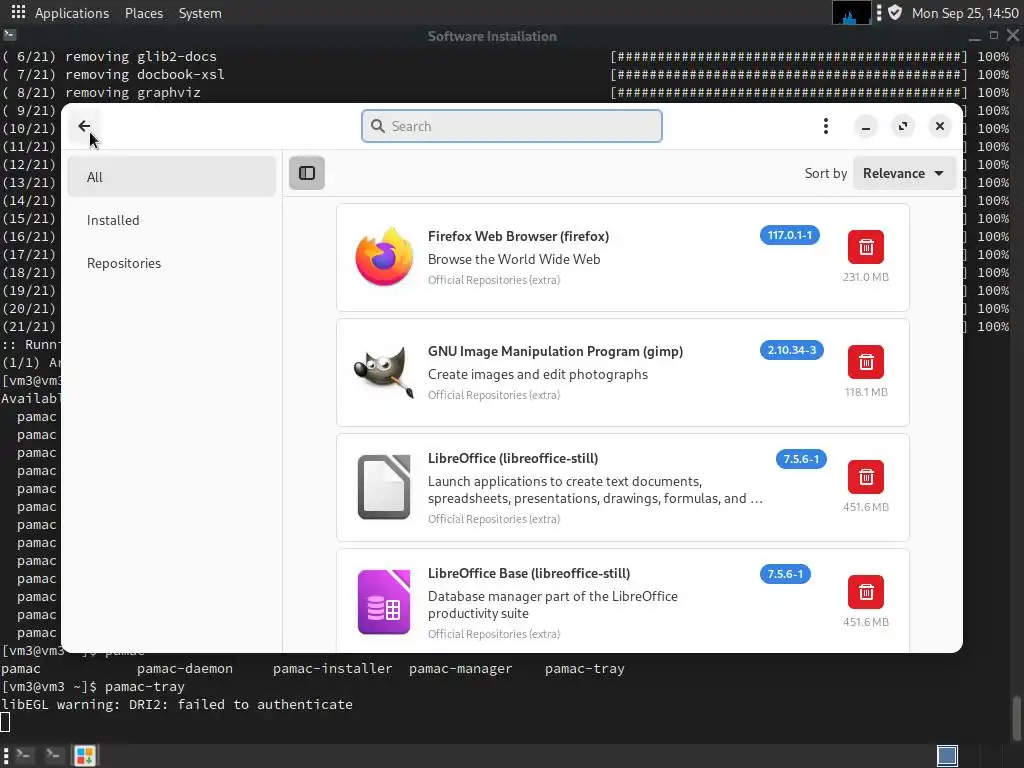The image size is (1024, 768).
Task: Open the Firefox app icon
Action: pos(384,257)
